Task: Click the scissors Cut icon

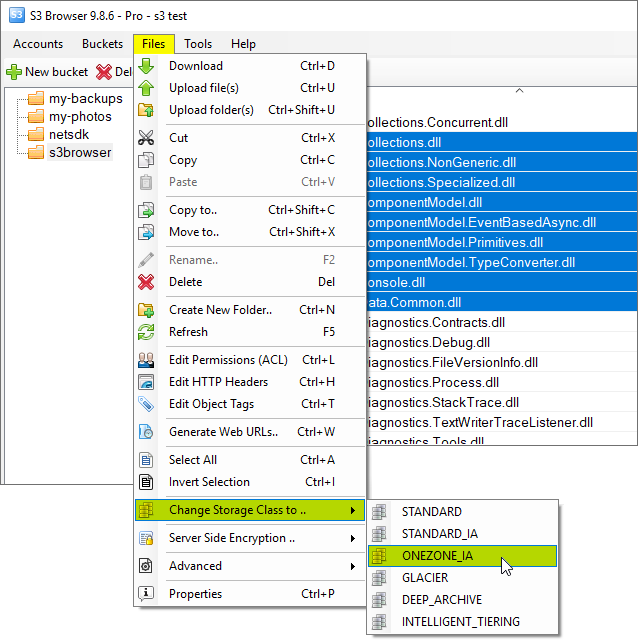Action: tap(146, 138)
